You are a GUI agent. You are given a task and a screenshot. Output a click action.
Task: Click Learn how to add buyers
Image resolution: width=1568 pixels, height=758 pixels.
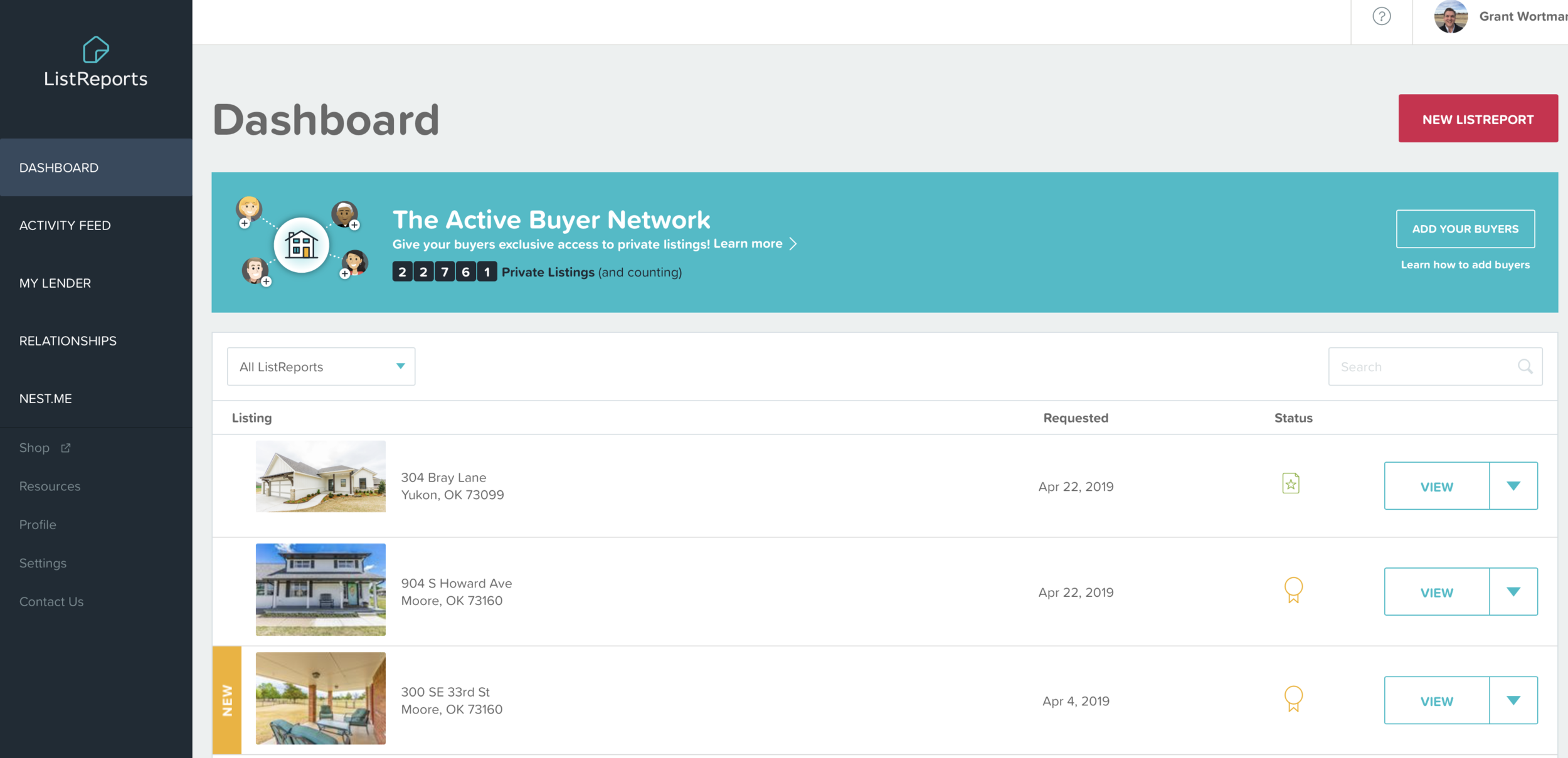pyautogui.click(x=1465, y=265)
